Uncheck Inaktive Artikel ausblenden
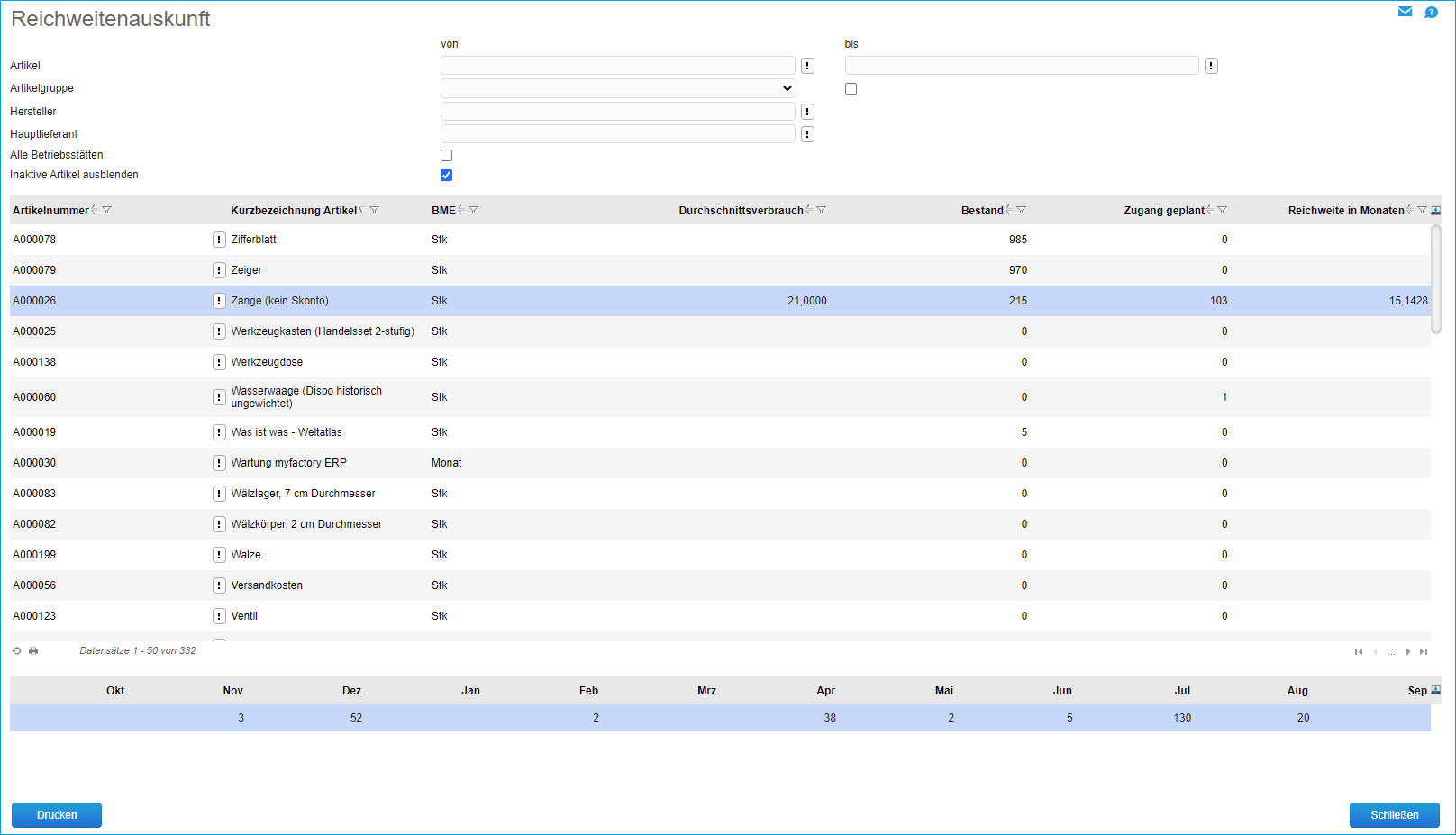This screenshot has height=835, width=1456. (x=446, y=175)
